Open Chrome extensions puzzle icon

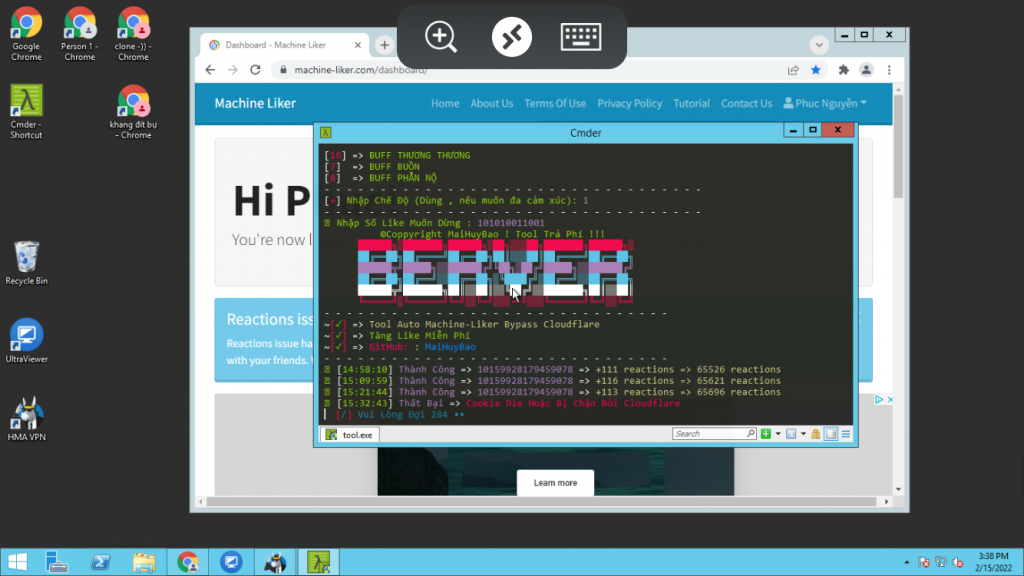pyautogui.click(x=843, y=70)
